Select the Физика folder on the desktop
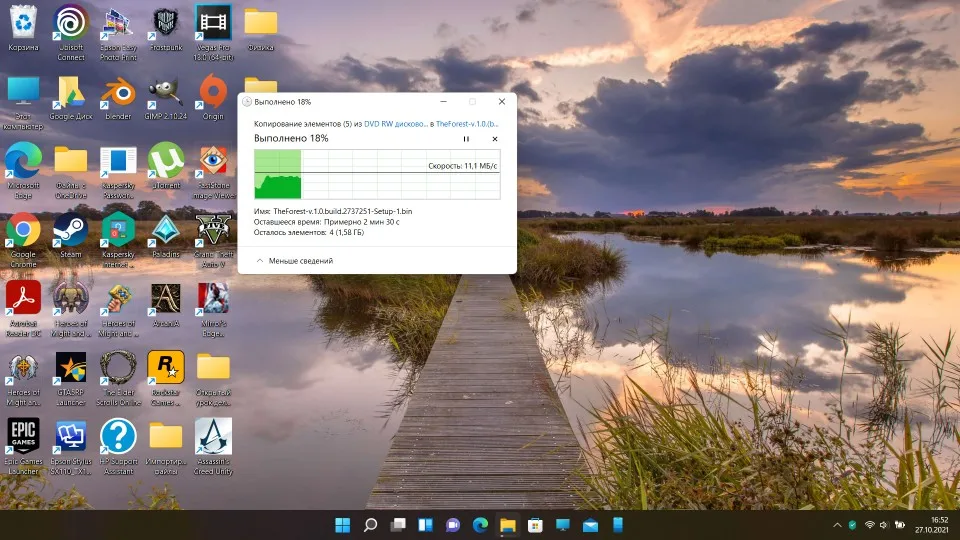This screenshot has height=540, width=960. pyautogui.click(x=261, y=28)
